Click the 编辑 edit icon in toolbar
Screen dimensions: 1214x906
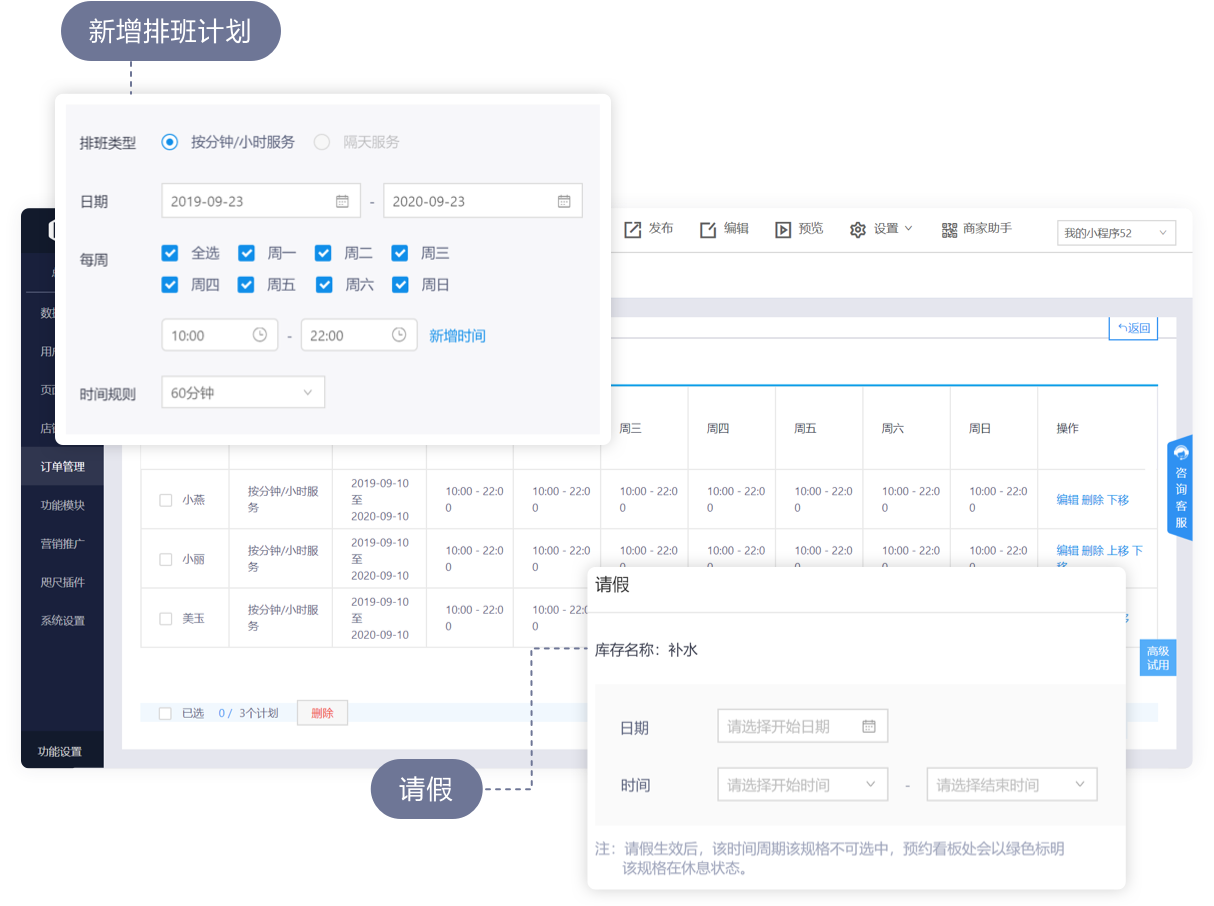pos(708,230)
